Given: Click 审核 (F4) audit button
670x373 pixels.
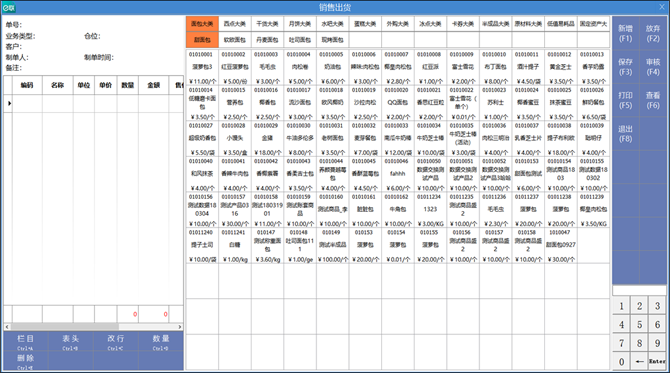Looking at the screenshot, I should coord(653,67).
